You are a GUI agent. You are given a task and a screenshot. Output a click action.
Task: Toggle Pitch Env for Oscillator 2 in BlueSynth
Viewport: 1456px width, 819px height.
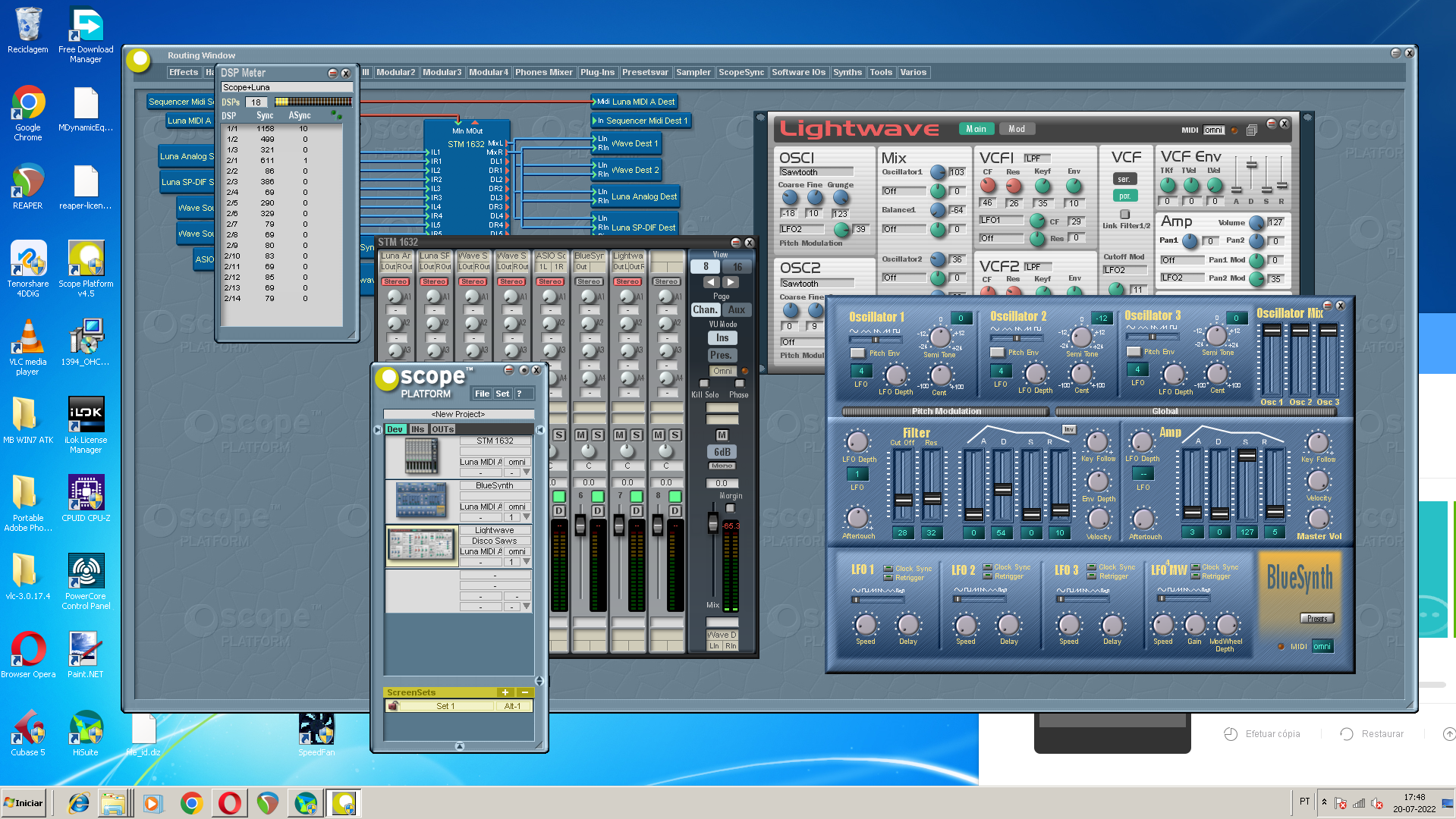coord(997,353)
